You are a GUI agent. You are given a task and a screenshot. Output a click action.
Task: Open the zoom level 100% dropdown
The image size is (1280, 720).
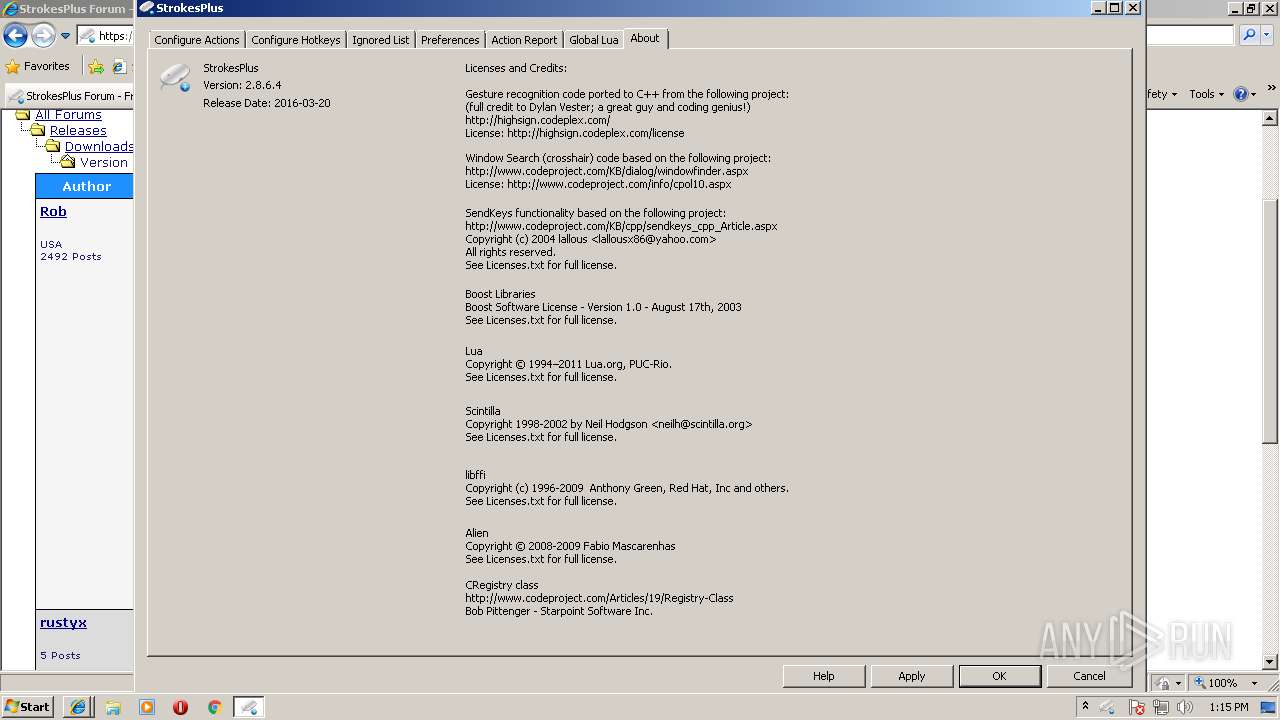pos(1253,683)
